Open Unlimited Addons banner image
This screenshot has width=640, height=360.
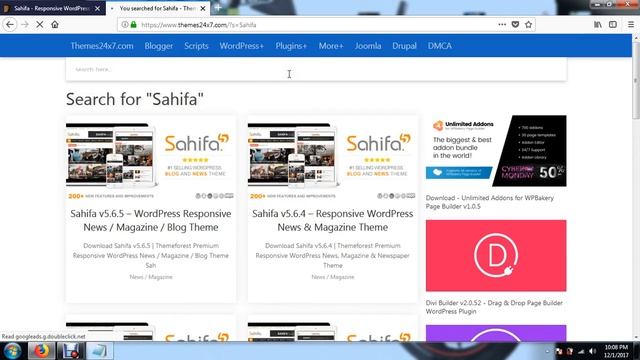(496, 151)
